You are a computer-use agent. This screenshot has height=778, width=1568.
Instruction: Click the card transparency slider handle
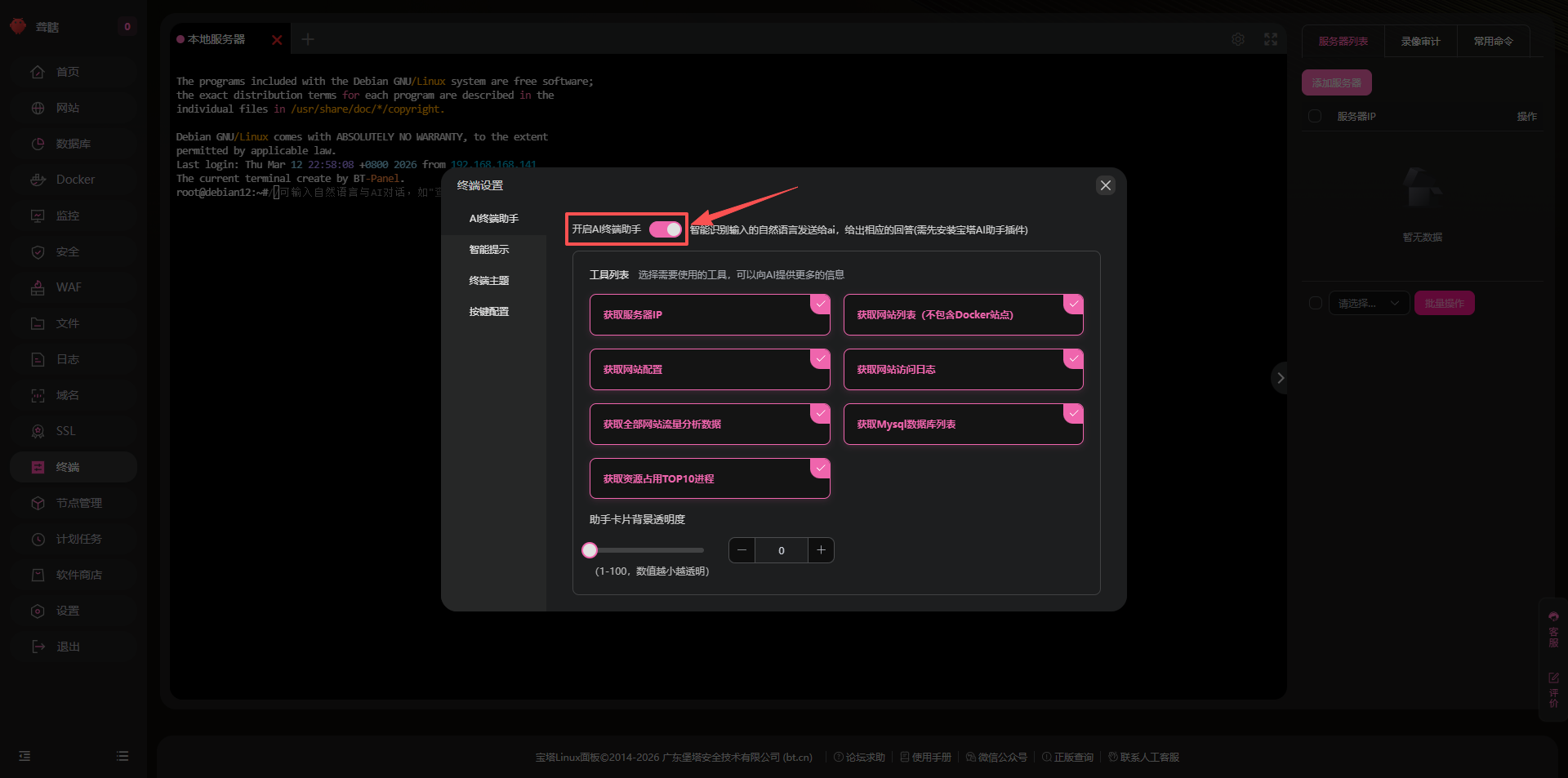[590, 550]
